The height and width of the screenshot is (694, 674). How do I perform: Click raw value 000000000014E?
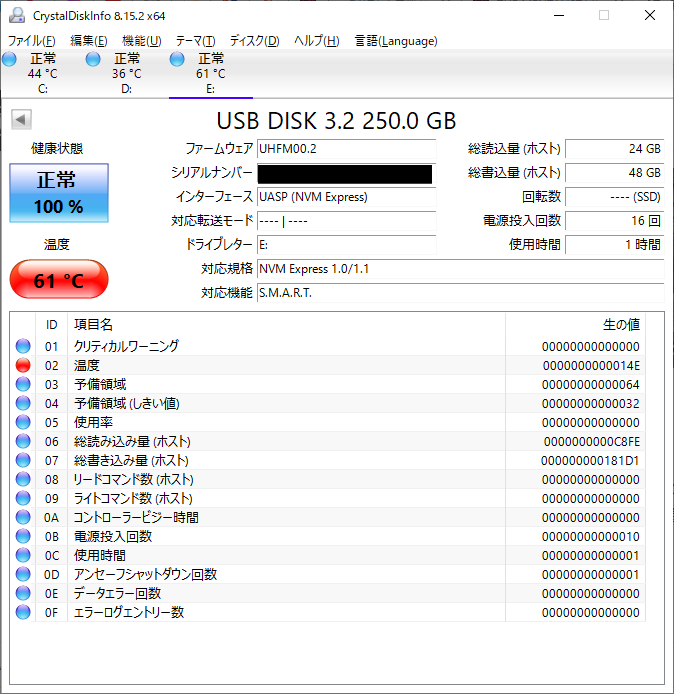tap(591, 366)
